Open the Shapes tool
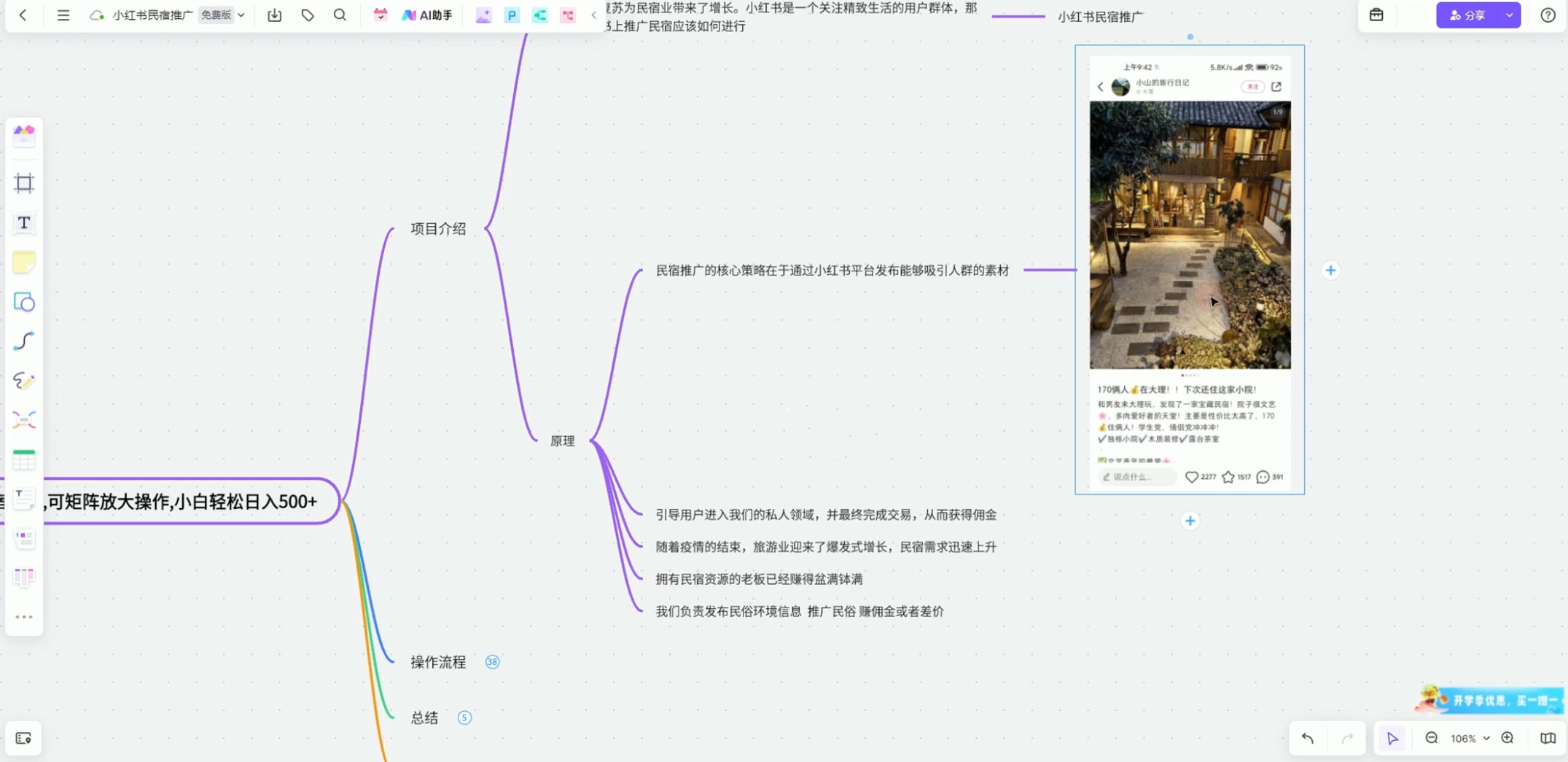 (x=24, y=302)
